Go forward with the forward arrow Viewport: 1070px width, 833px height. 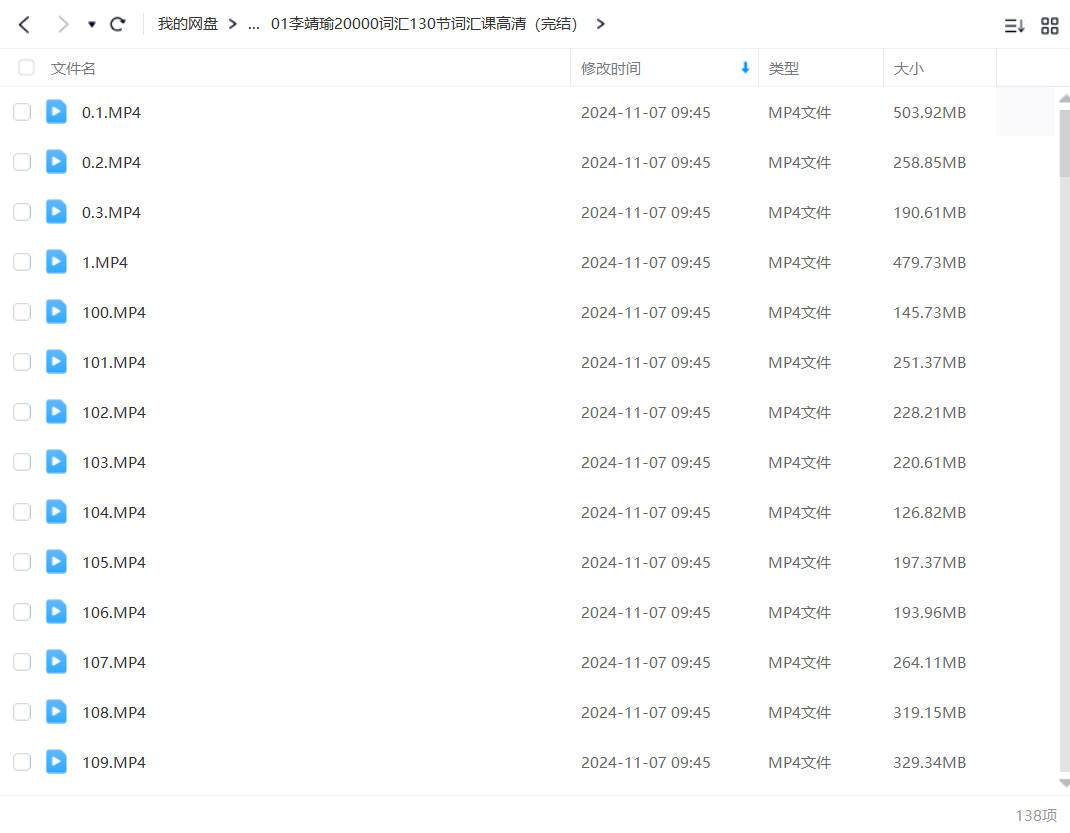click(x=63, y=25)
